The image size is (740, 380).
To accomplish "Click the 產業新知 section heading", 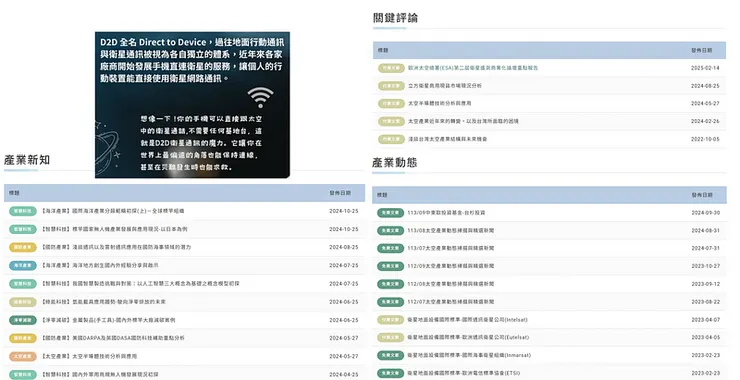I will pyautogui.click(x=27, y=160).
